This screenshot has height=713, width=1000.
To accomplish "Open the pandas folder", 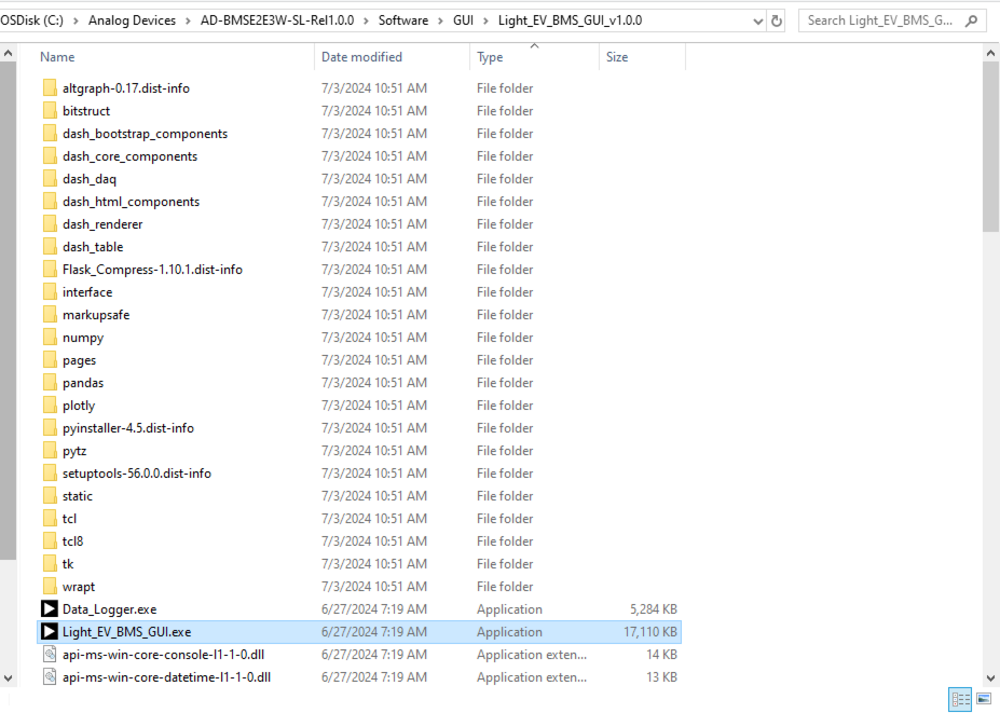I will [85, 382].
